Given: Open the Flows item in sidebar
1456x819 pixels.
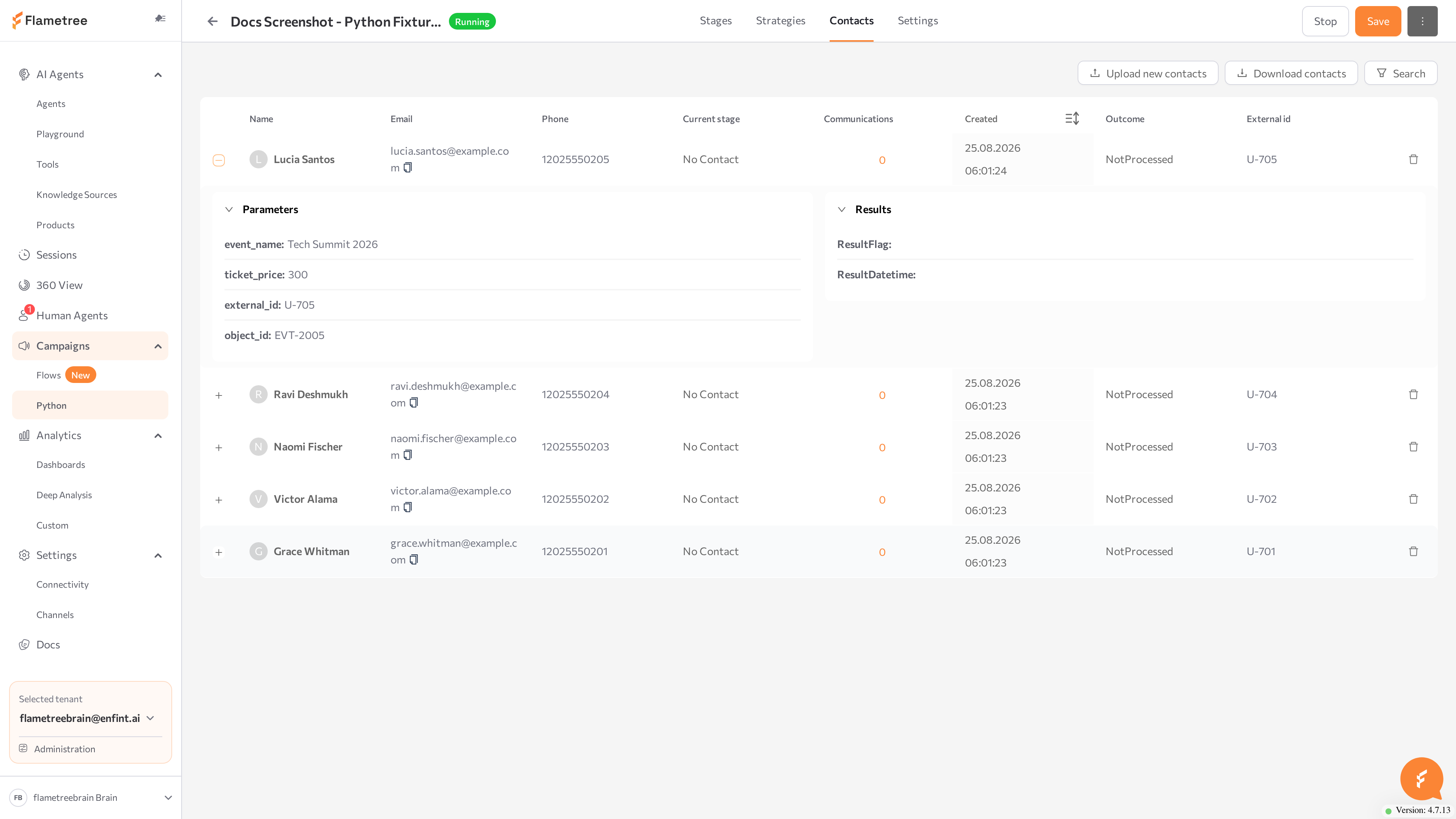Looking at the screenshot, I should pyautogui.click(x=49, y=375).
